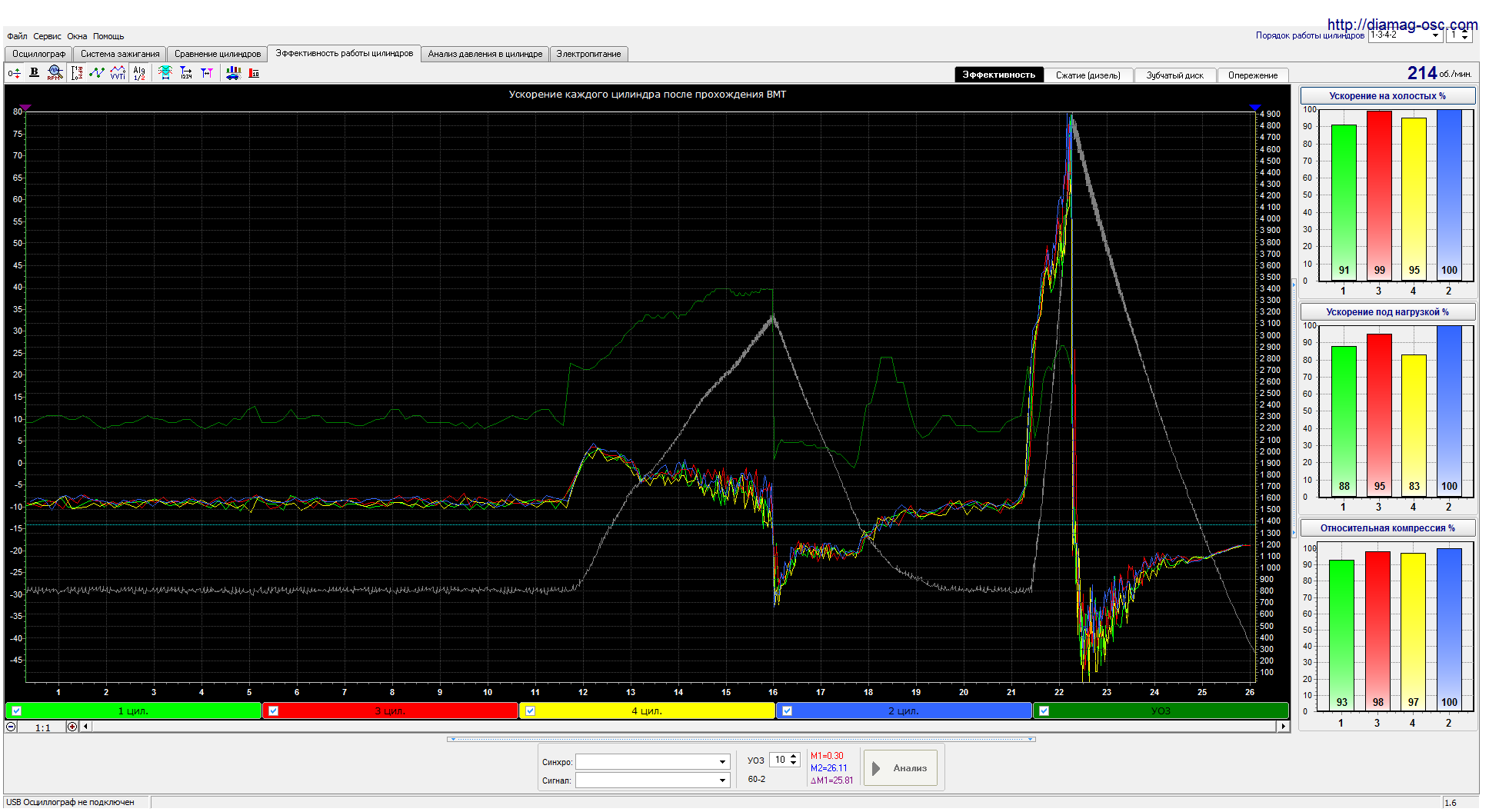Switch to the Сравнение цилиндров tab
This screenshot has height=812, width=1489.
pyautogui.click(x=218, y=54)
